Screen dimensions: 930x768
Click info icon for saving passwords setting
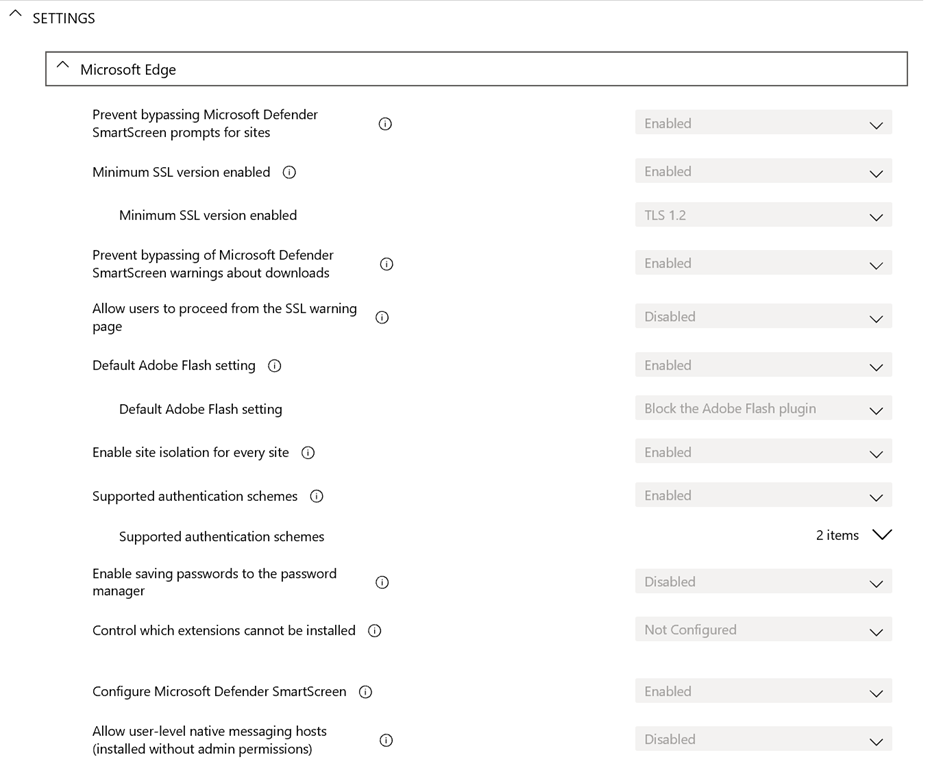click(x=381, y=582)
